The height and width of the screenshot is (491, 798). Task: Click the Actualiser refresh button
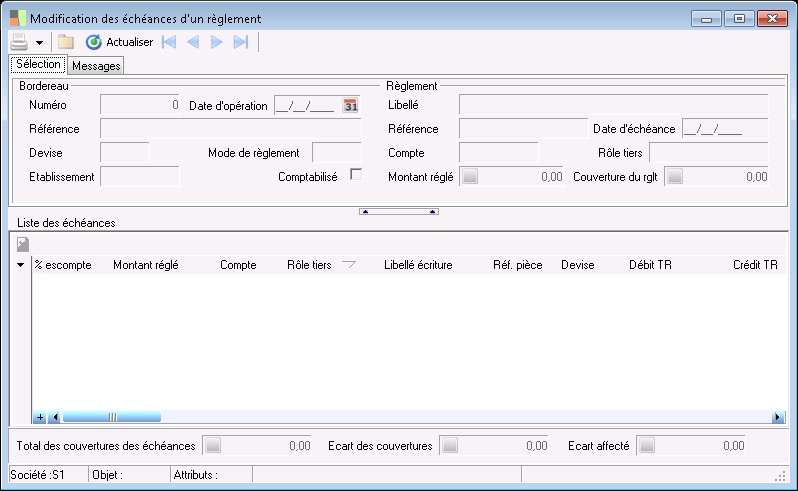[x=120, y=42]
